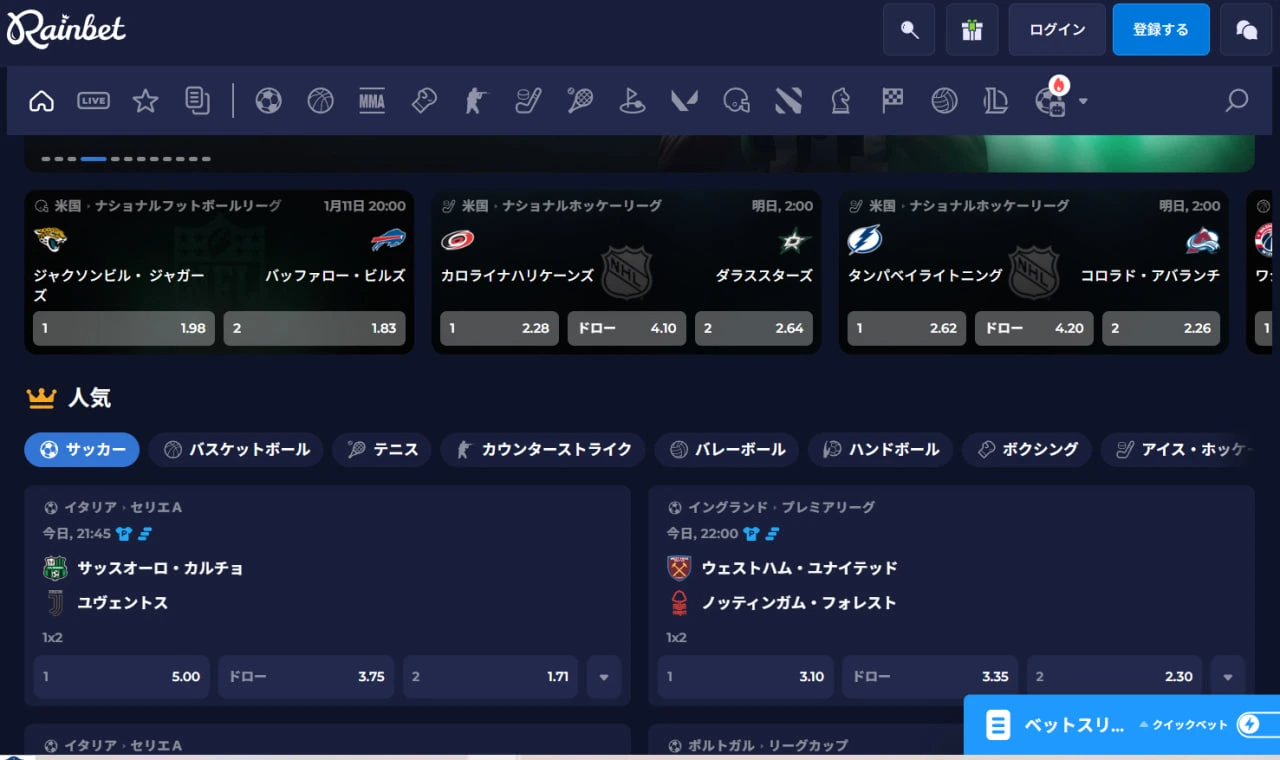
Task: Select the soccer ball icon in the sports bar
Action: pos(268,100)
